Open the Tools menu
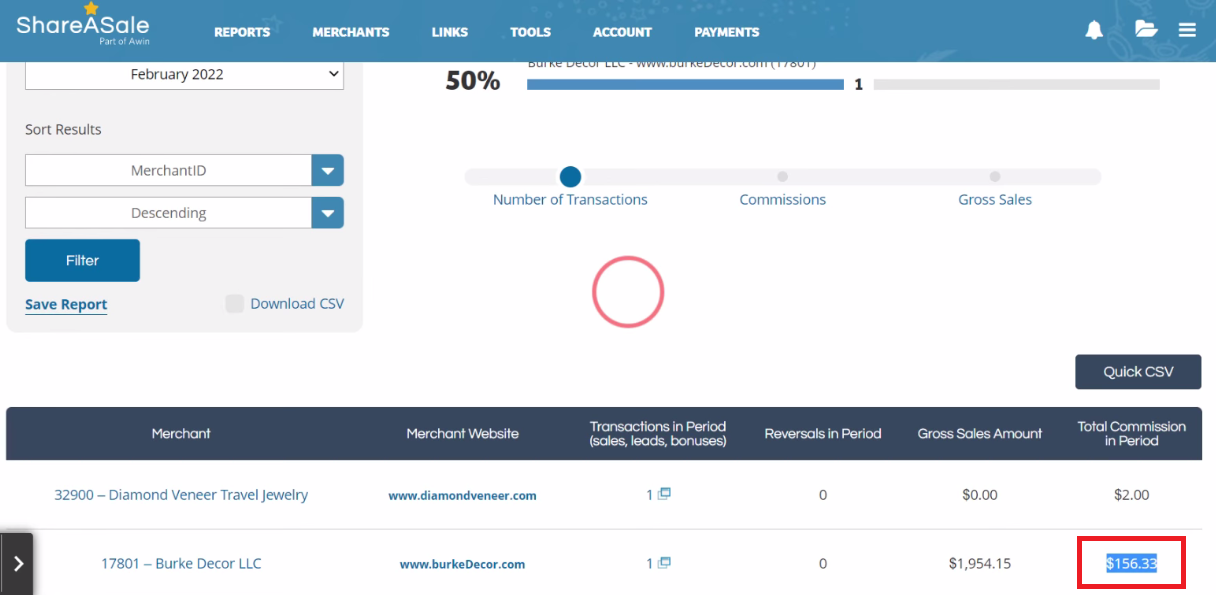 [531, 32]
